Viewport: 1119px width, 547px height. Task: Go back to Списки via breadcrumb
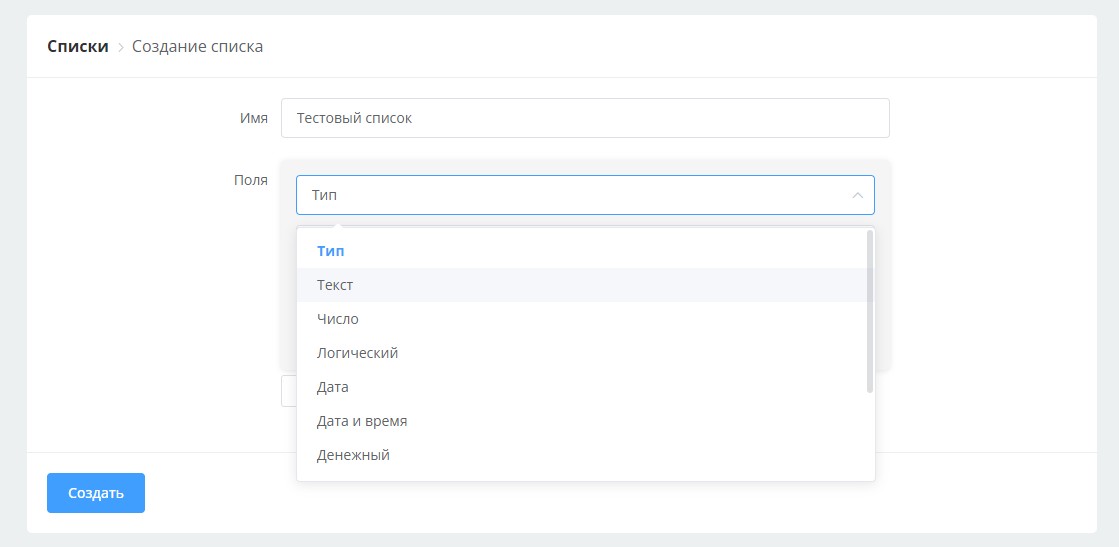[x=78, y=47]
